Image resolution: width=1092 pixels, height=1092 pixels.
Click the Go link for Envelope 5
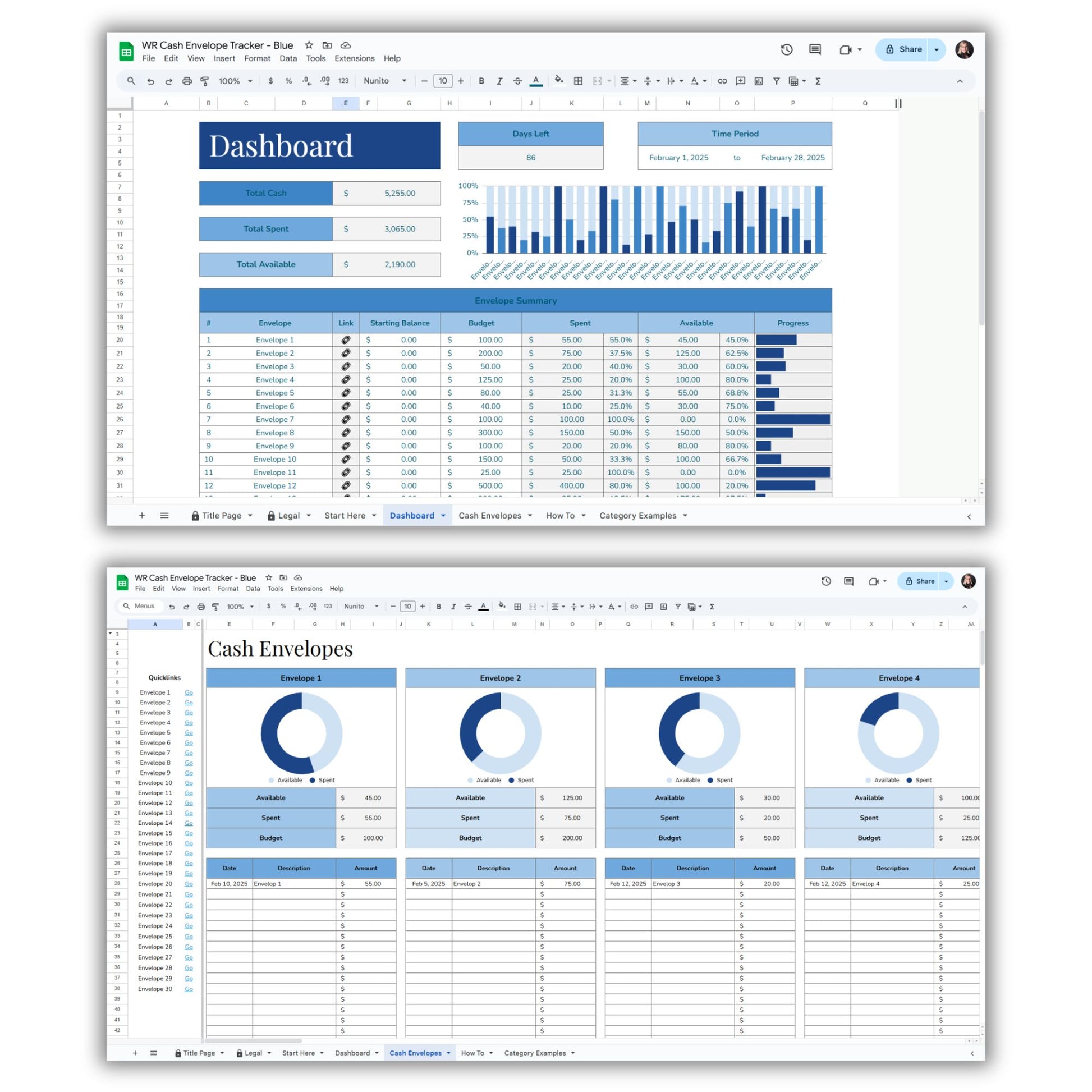pos(189,732)
